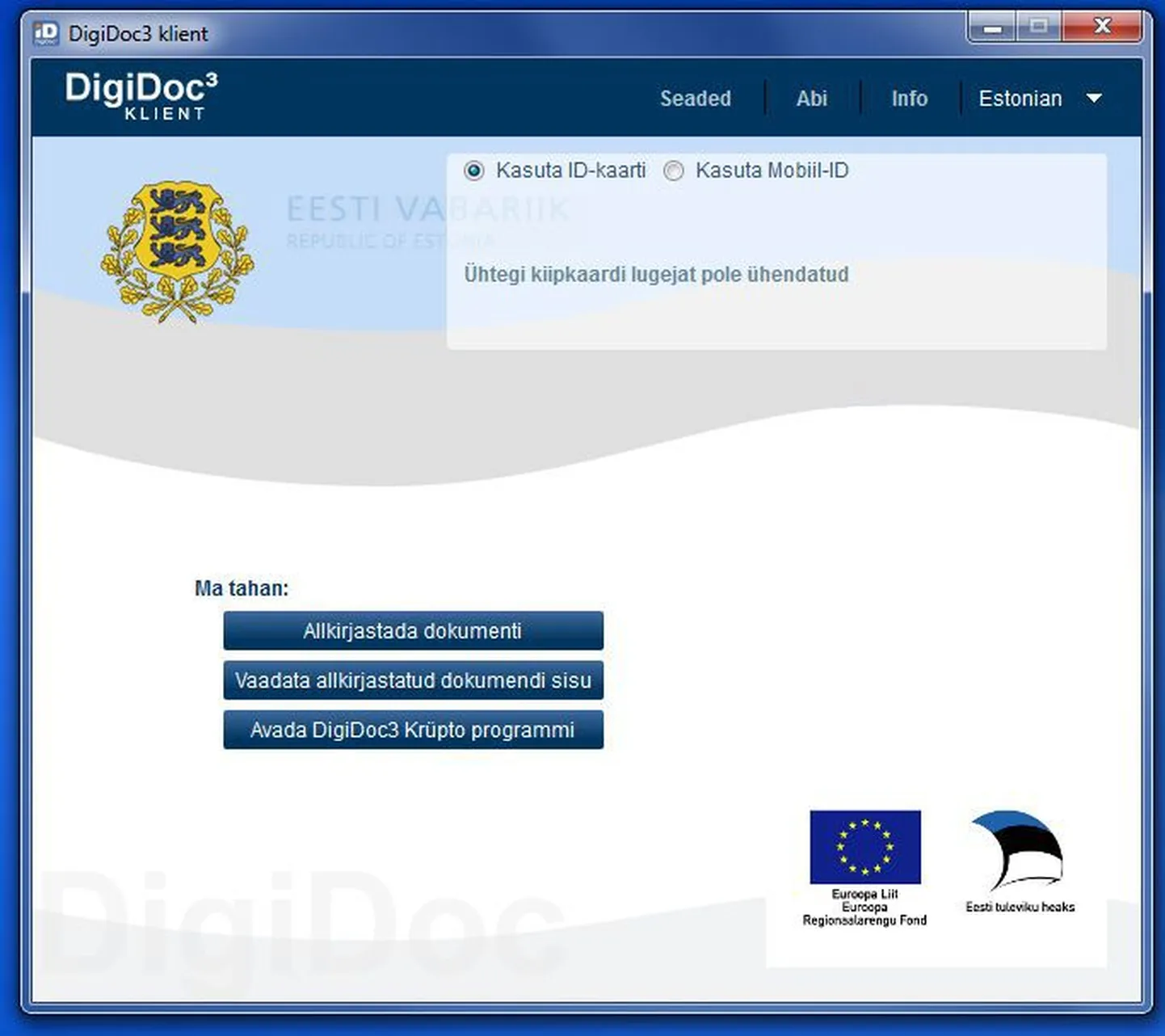Open the Info menu item
The height and width of the screenshot is (1036, 1165).
[x=910, y=99]
